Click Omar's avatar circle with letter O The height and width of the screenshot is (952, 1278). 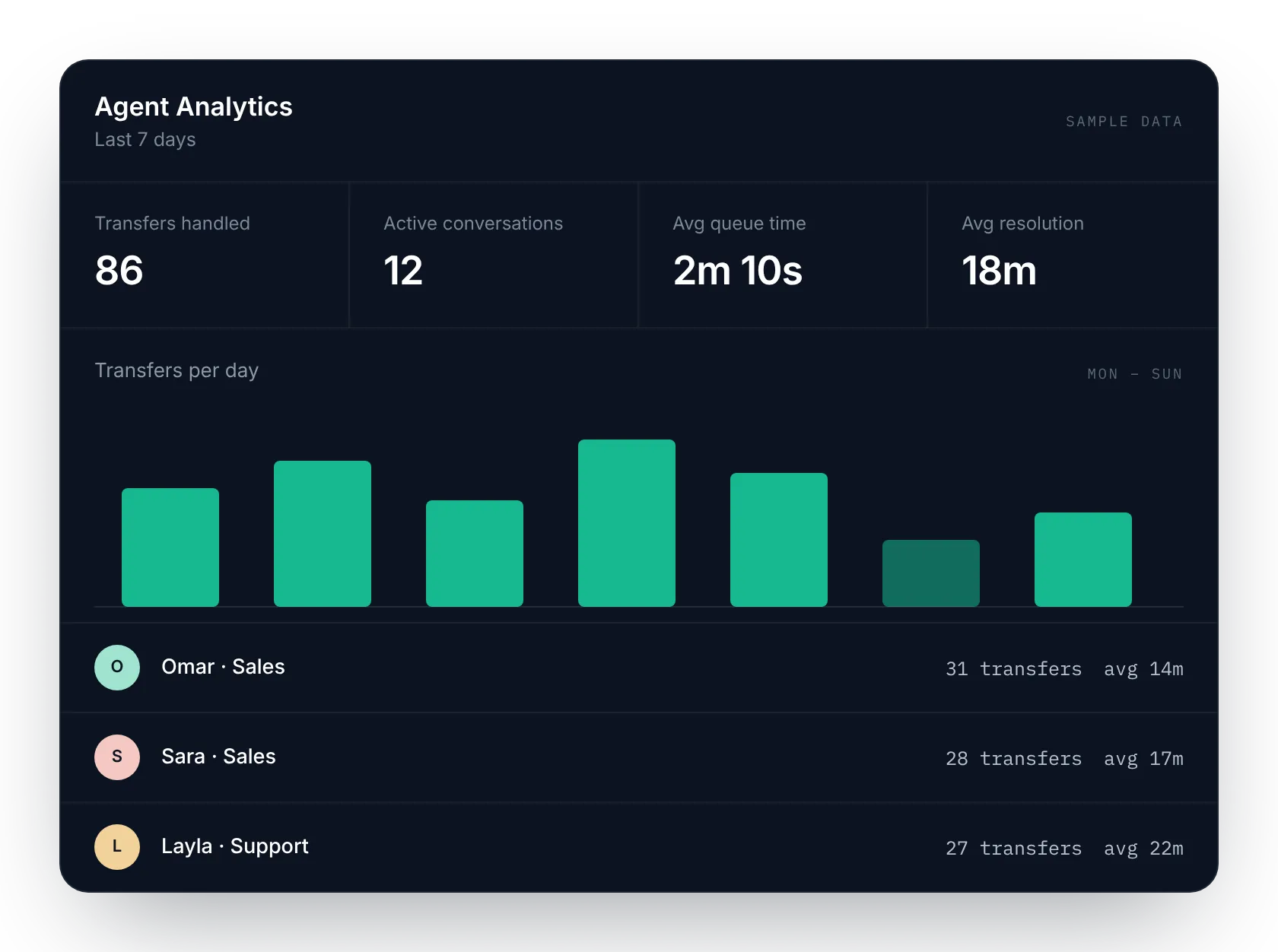[117, 668]
